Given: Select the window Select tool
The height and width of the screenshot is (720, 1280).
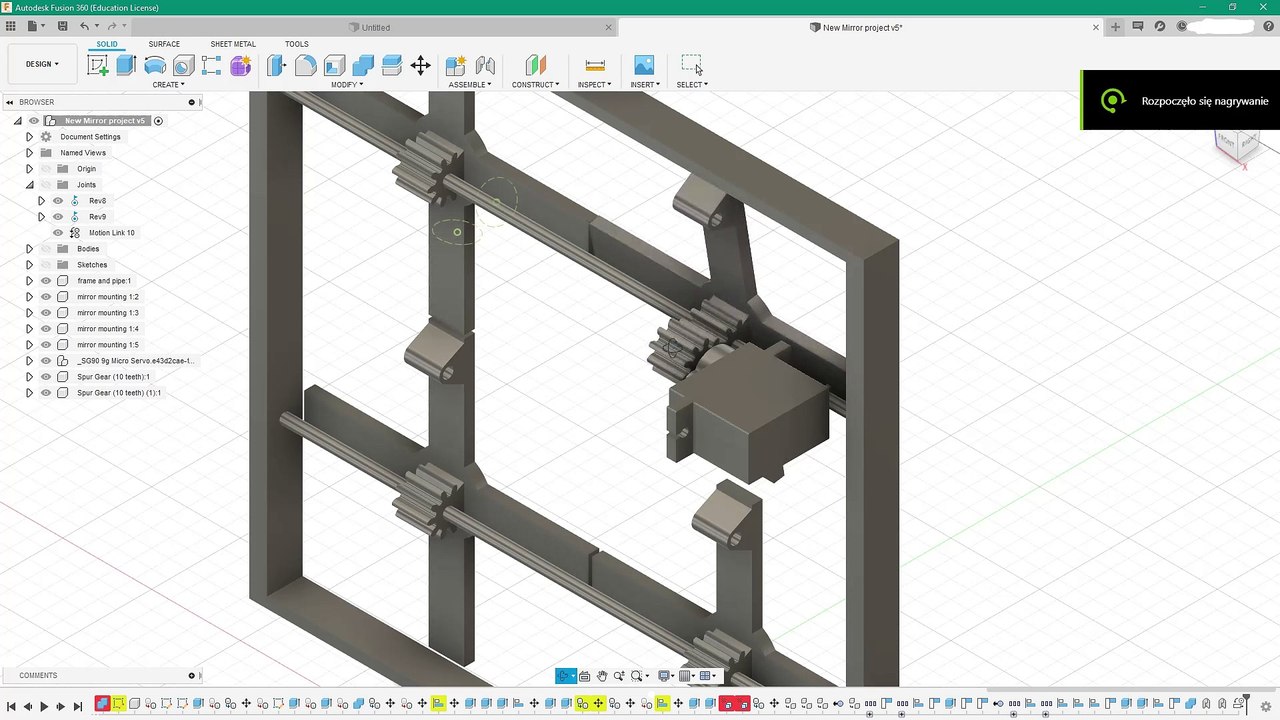Looking at the screenshot, I should click(x=692, y=66).
